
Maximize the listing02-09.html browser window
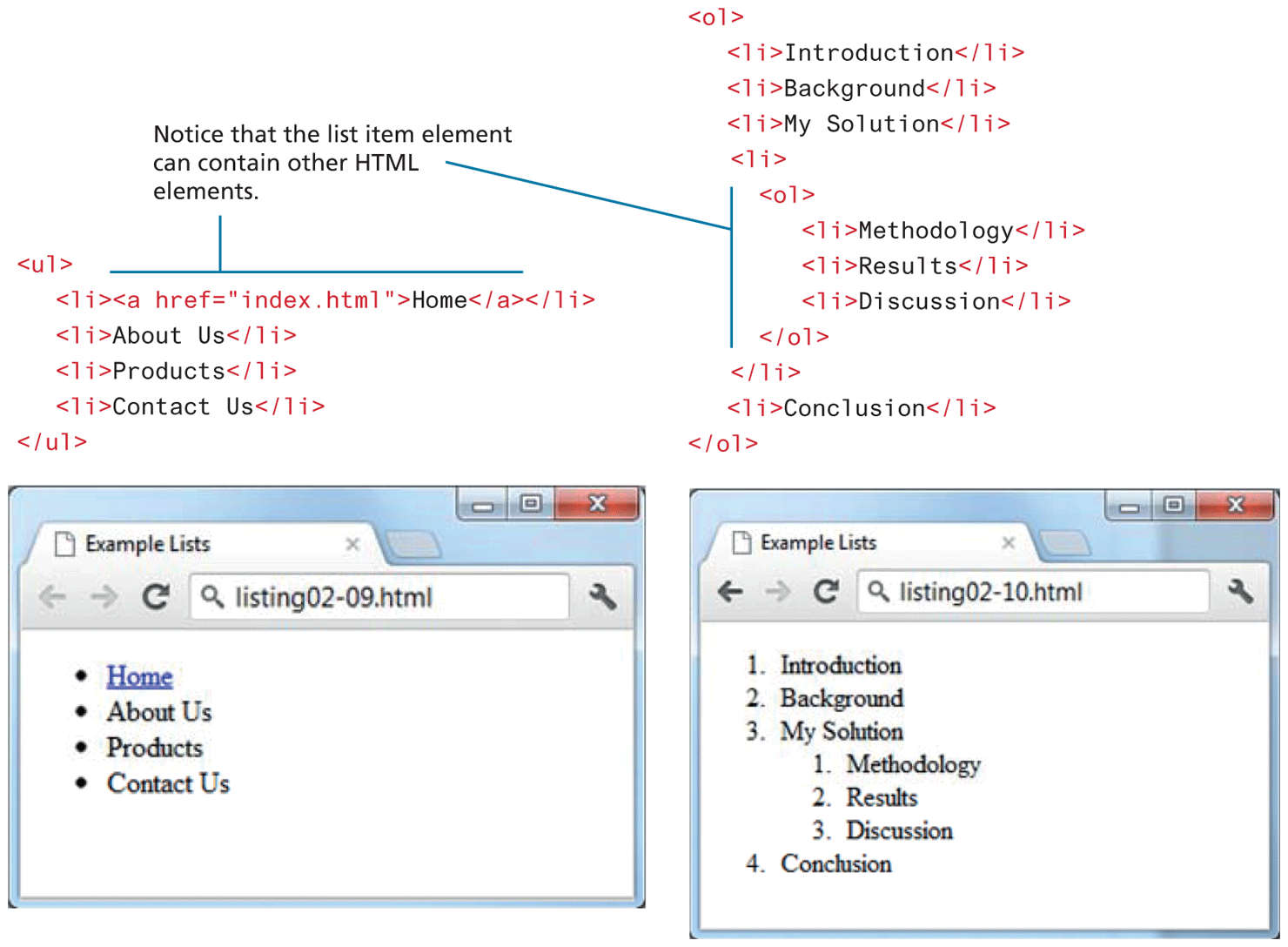click(531, 504)
